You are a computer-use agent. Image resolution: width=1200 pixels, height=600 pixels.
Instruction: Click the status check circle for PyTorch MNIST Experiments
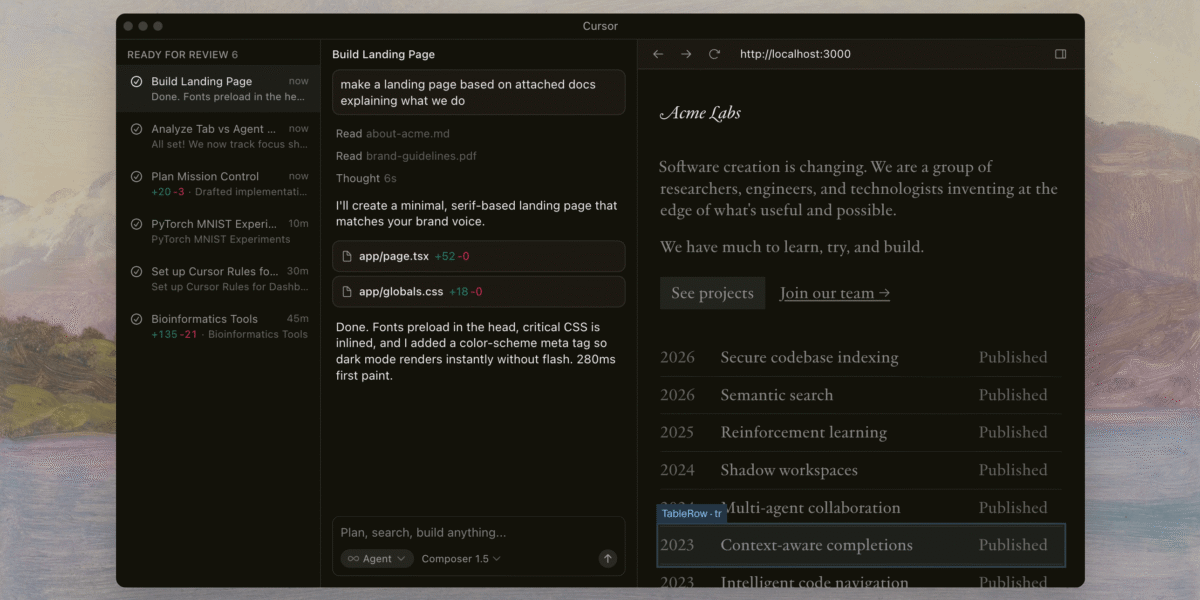[x=136, y=224]
